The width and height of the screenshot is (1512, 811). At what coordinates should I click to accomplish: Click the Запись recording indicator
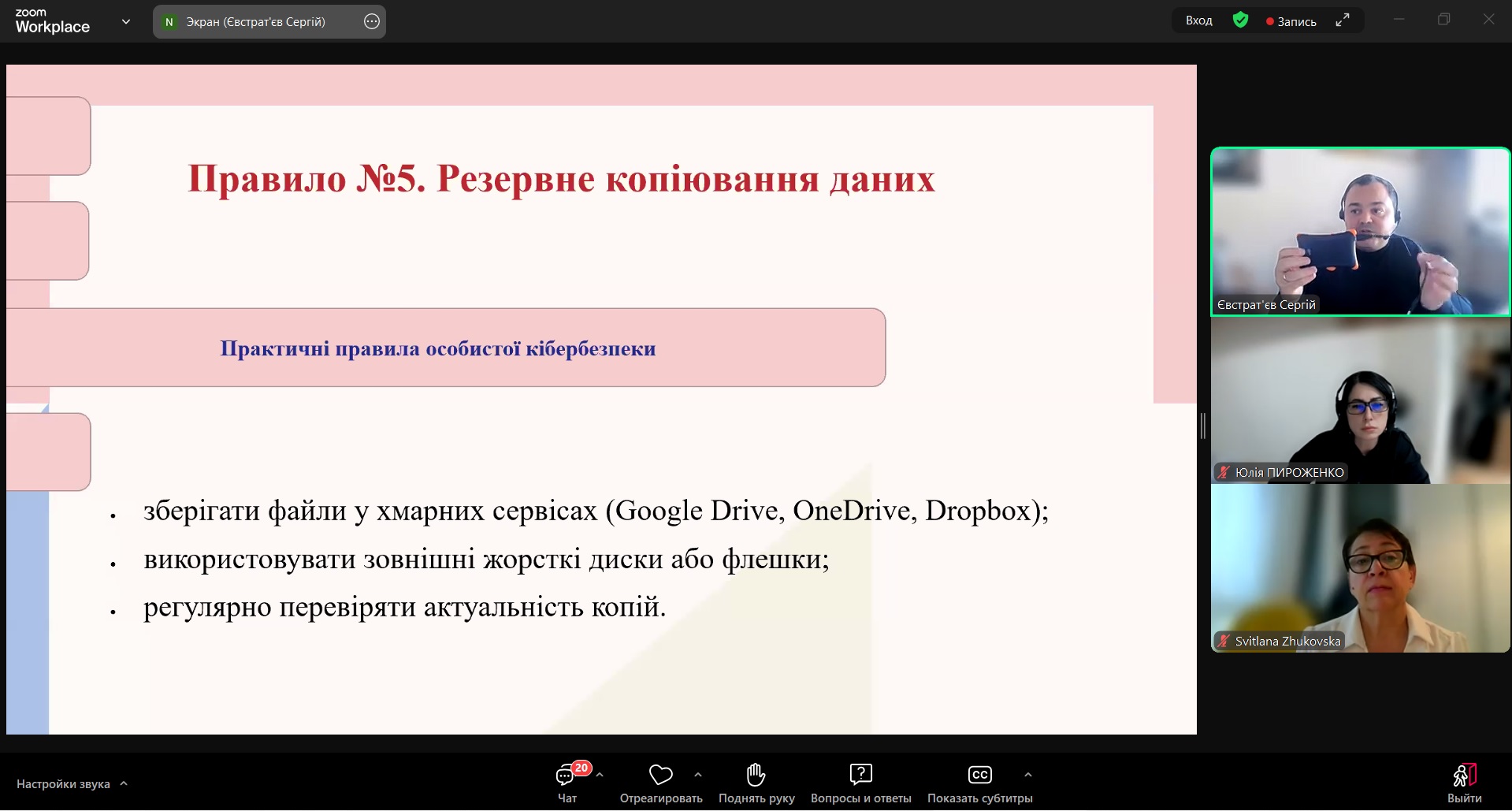1291,21
